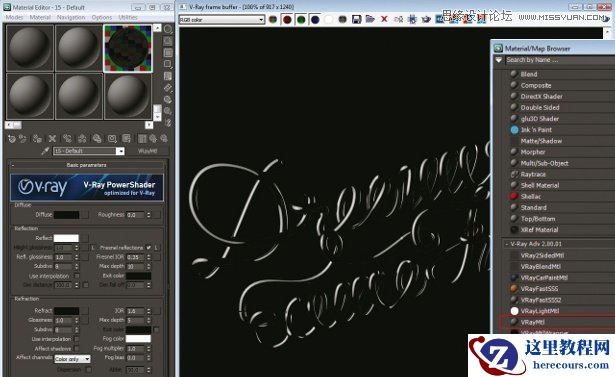
Task: Click Assign Material to Selection icon
Action: tap(37, 138)
